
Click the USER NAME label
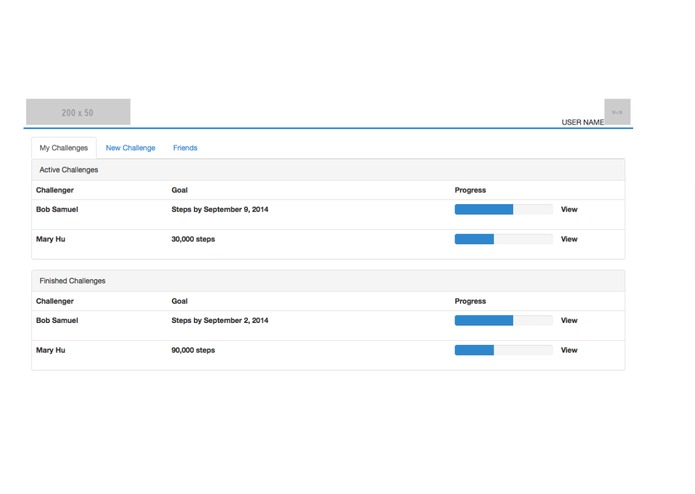coord(582,122)
